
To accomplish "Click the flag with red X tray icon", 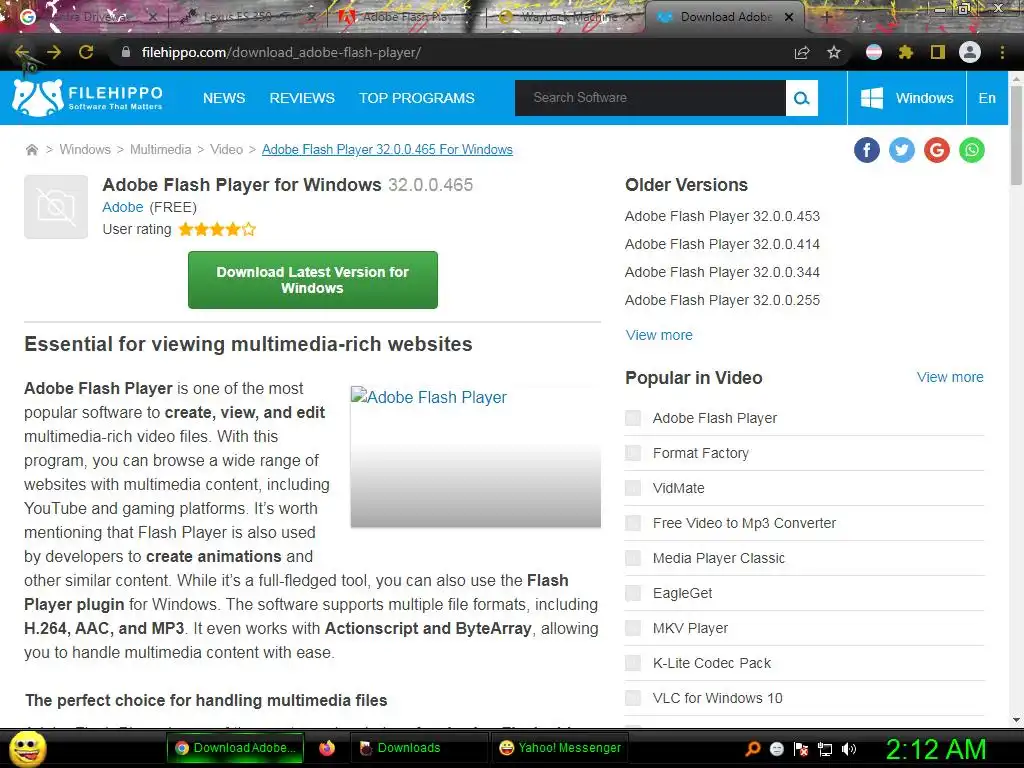I will pos(801,749).
